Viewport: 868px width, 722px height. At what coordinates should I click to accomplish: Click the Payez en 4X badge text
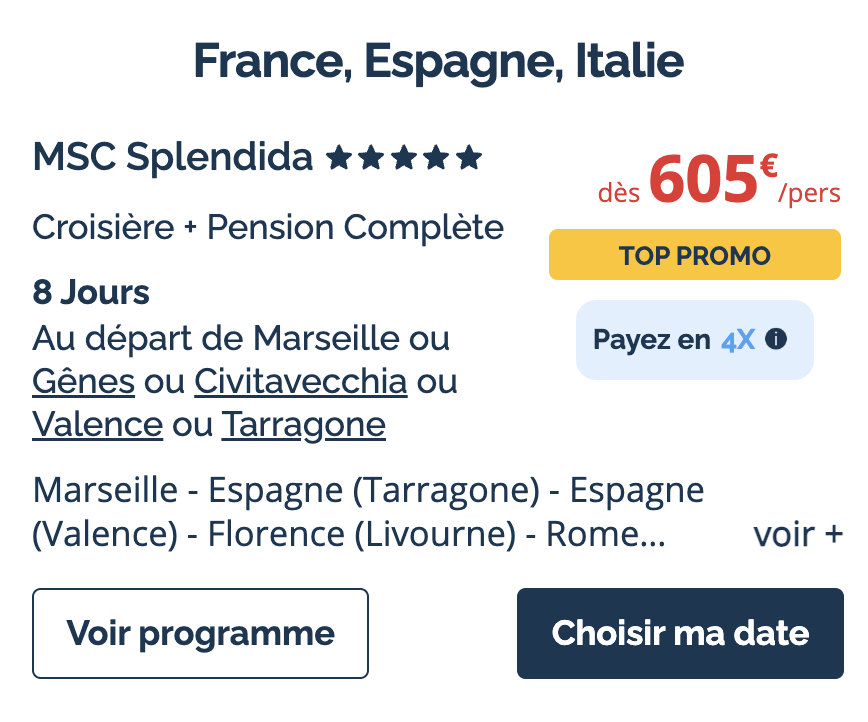(674, 339)
